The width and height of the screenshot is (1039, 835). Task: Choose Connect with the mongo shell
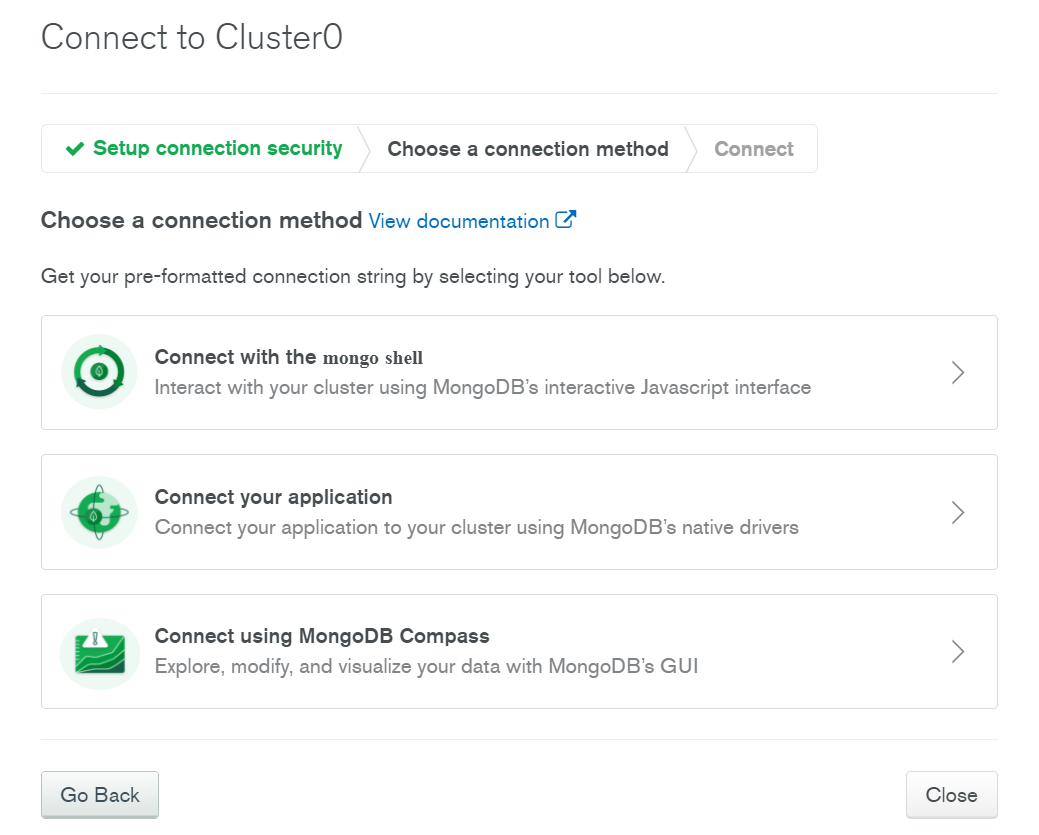coord(288,357)
